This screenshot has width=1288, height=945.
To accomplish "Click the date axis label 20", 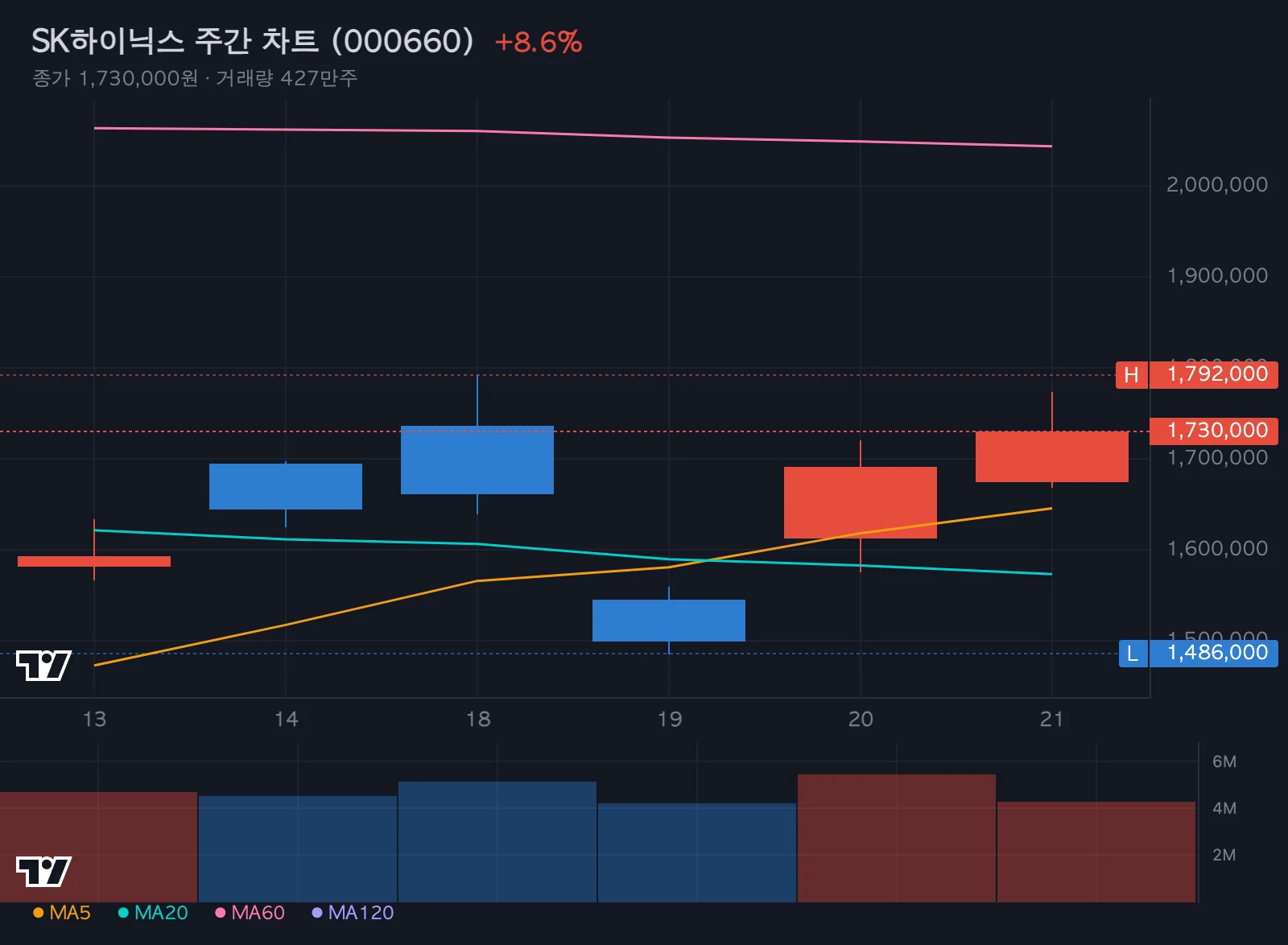I will (x=861, y=719).
